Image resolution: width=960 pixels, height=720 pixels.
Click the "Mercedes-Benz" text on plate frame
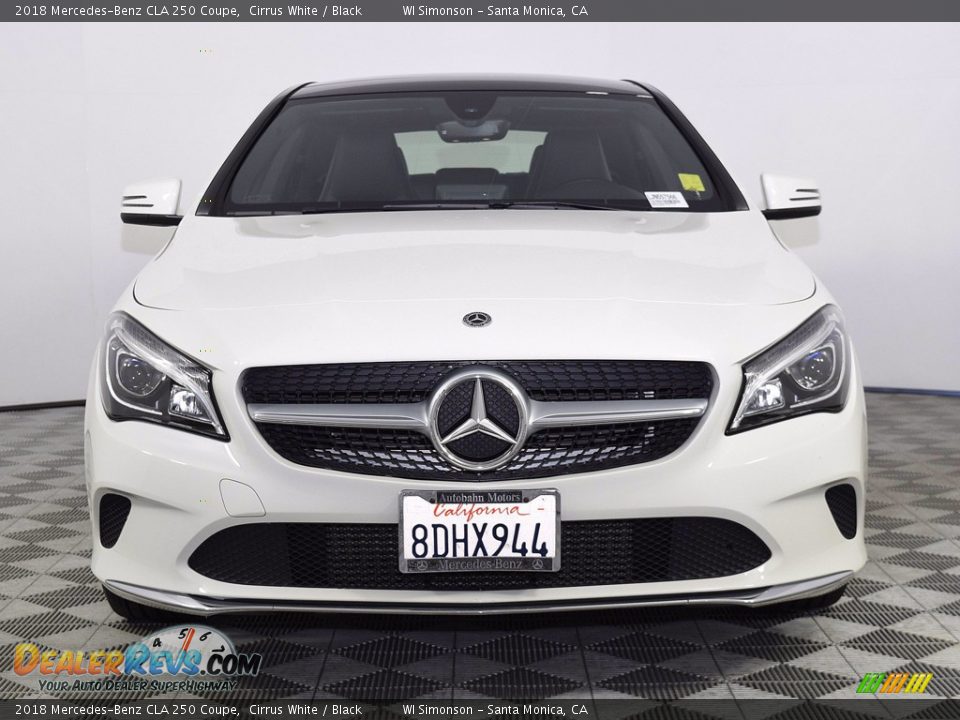[479, 564]
